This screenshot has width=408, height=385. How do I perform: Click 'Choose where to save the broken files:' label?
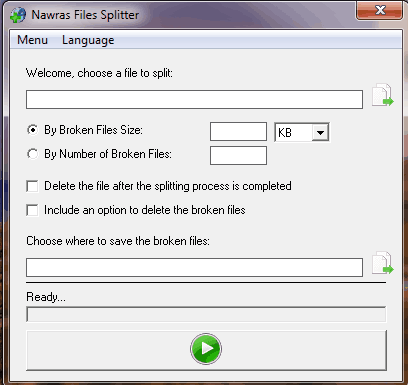(x=118, y=241)
